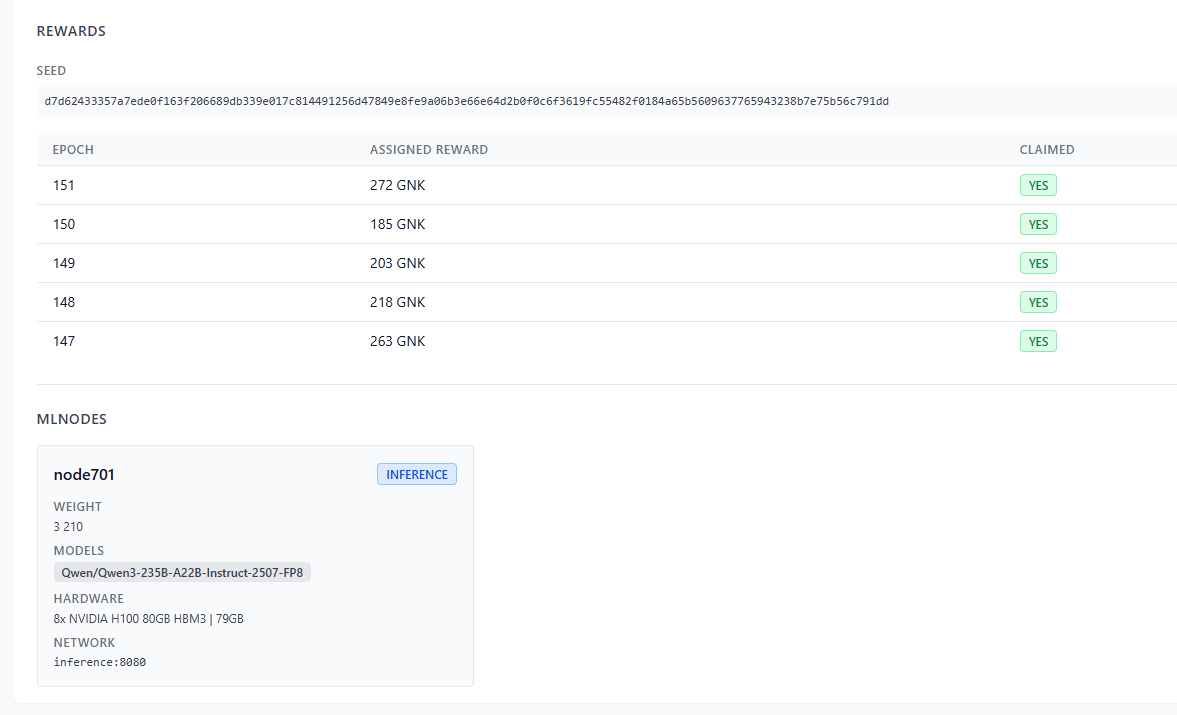Click the YES badge for epoch 150
This screenshot has width=1177, height=715.
(1038, 224)
